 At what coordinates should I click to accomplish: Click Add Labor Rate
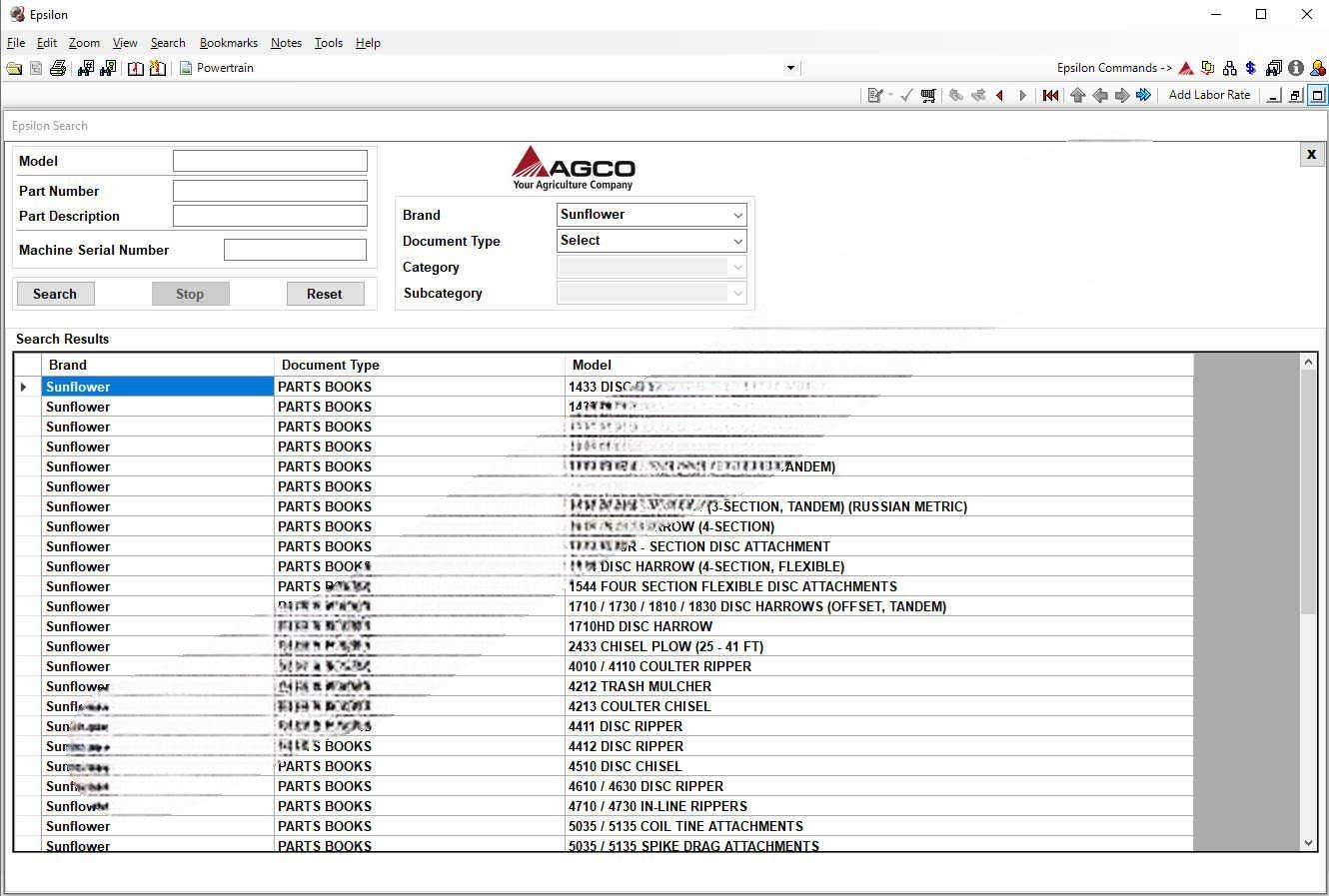pyautogui.click(x=1209, y=94)
